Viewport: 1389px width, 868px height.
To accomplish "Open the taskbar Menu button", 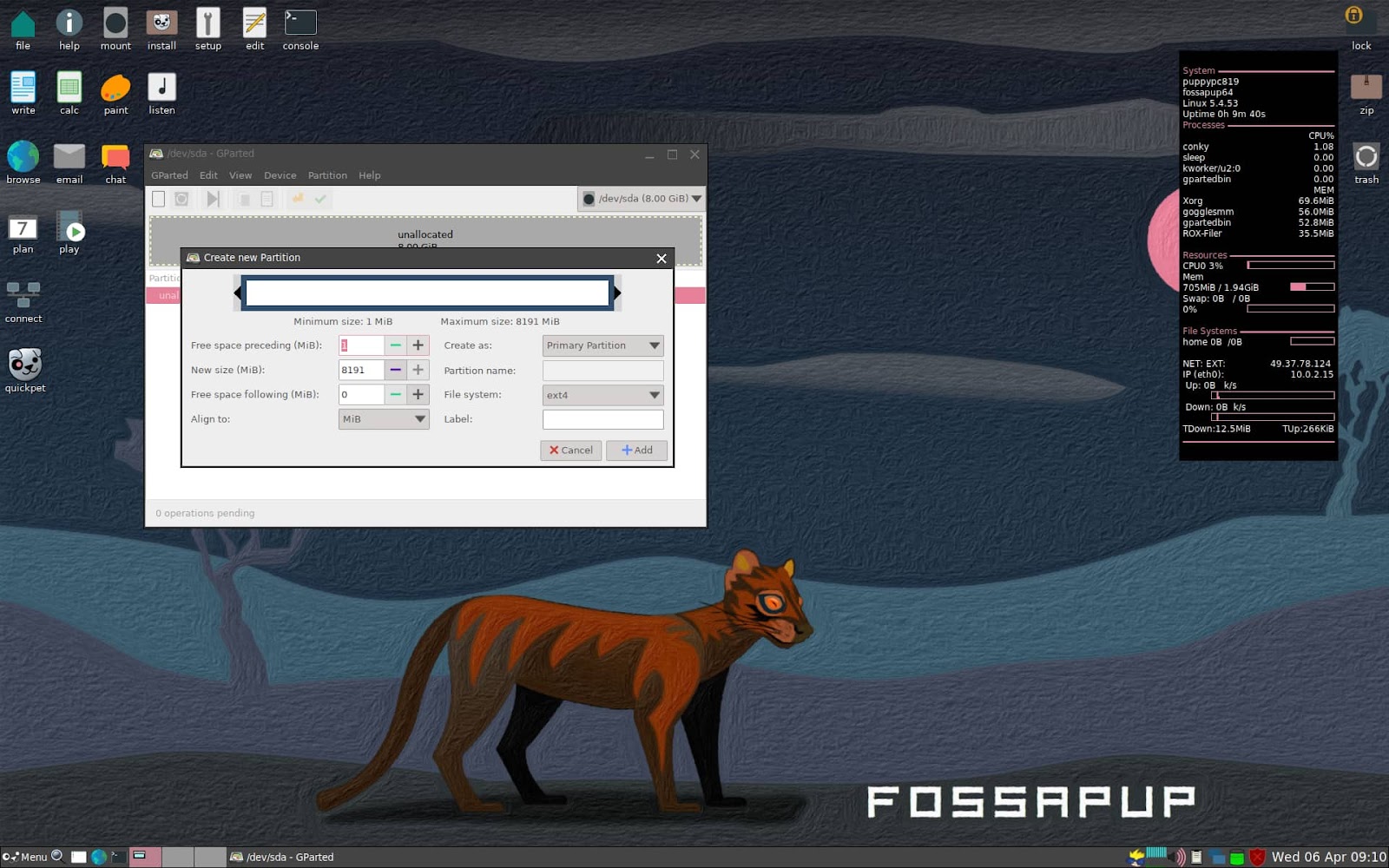I will pos(25,857).
